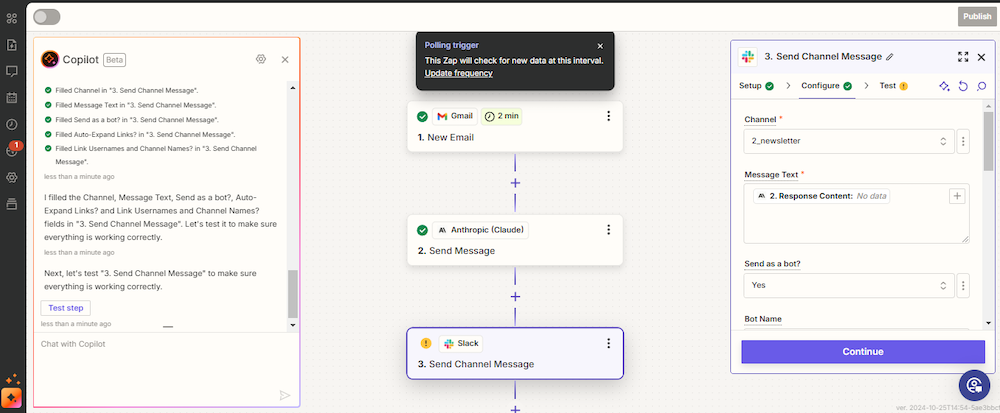
Task: Select the 2. Send Message step card
Action: click(x=515, y=240)
